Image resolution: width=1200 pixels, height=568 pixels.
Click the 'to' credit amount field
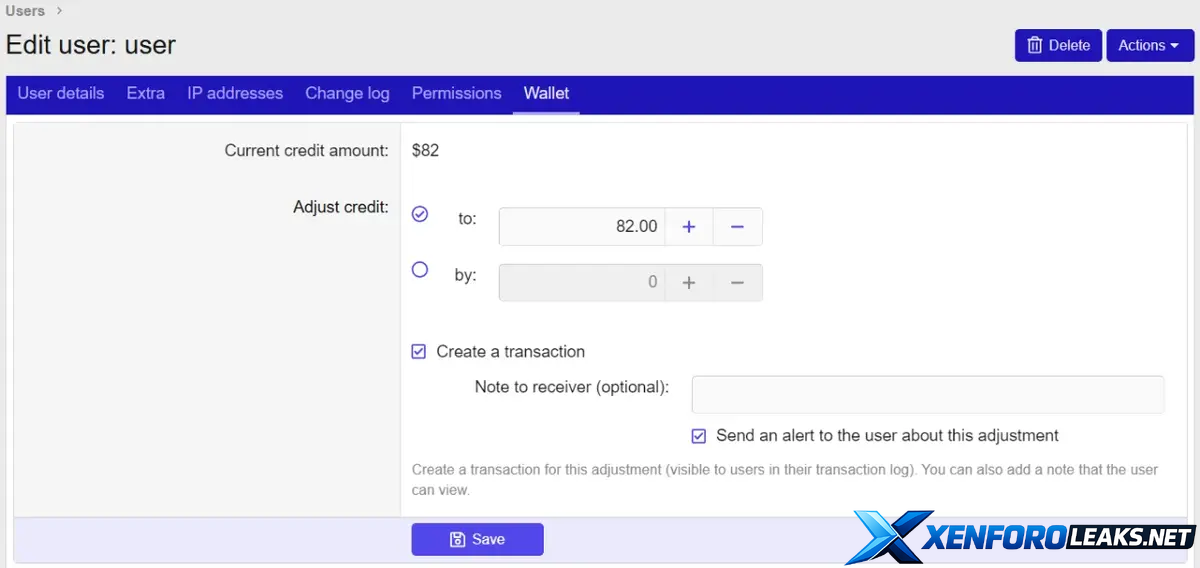click(x=581, y=227)
